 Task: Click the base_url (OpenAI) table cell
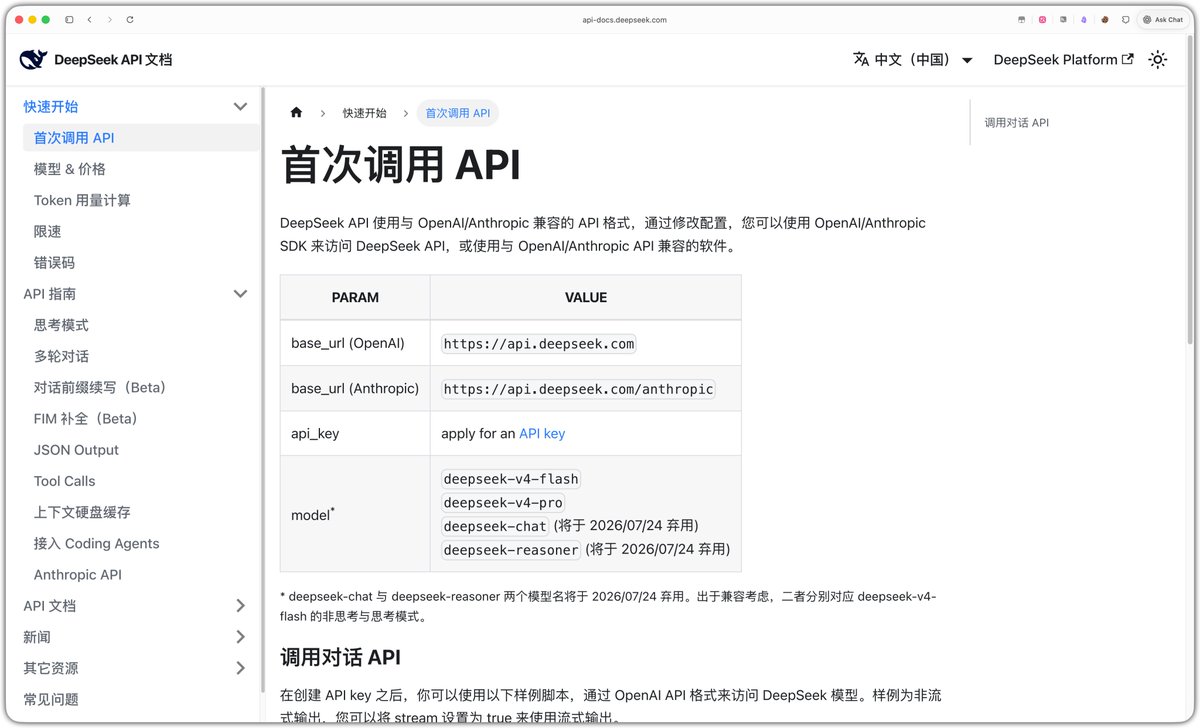click(x=355, y=343)
